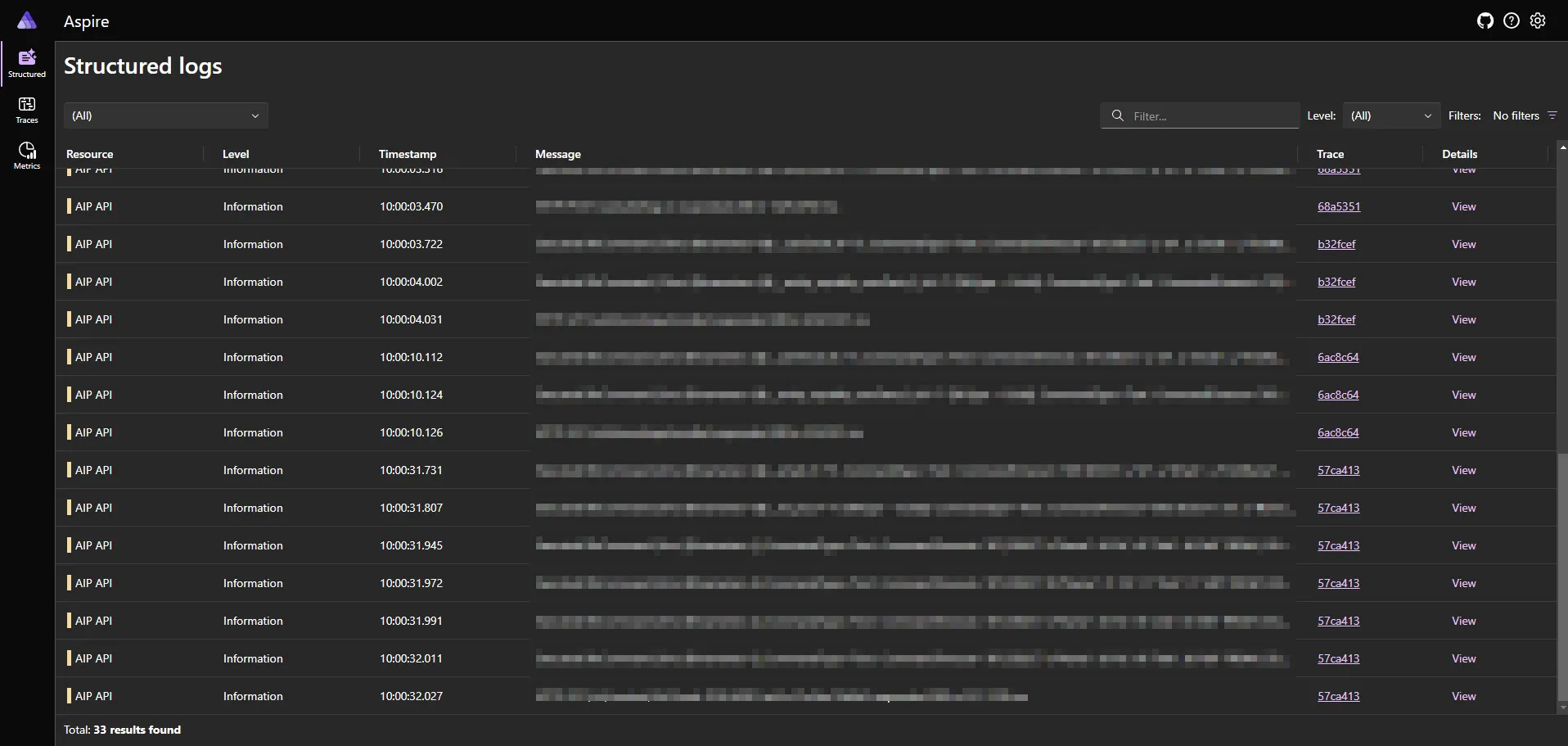This screenshot has width=1568, height=746.
Task: Click the Aspire logo icon
Action: point(27,20)
